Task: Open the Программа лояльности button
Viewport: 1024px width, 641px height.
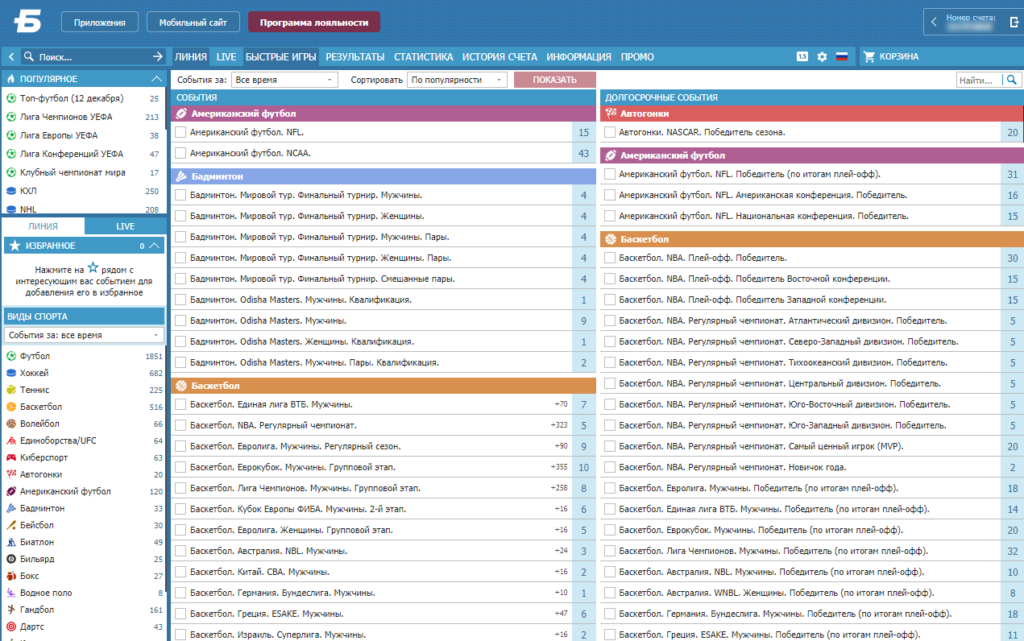Action: click(x=313, y=22)
